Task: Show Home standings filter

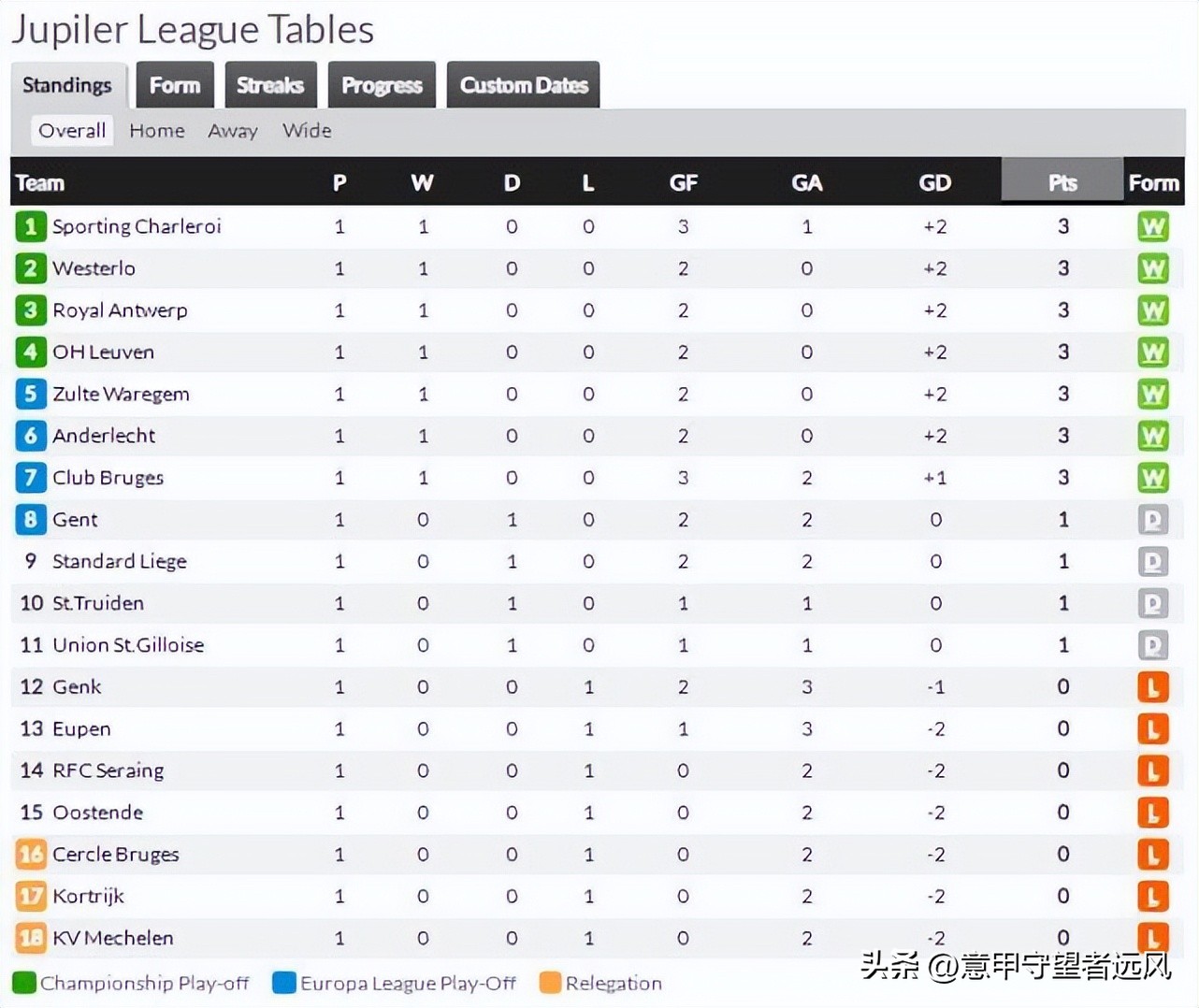Action: (x=156, y=131)
